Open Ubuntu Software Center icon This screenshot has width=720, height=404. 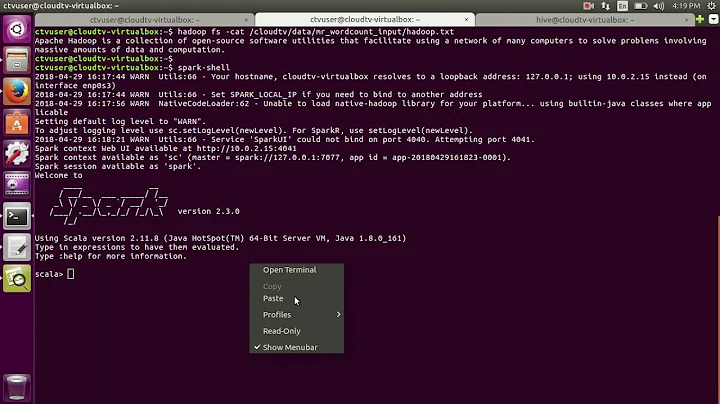(x=17, y=123)
